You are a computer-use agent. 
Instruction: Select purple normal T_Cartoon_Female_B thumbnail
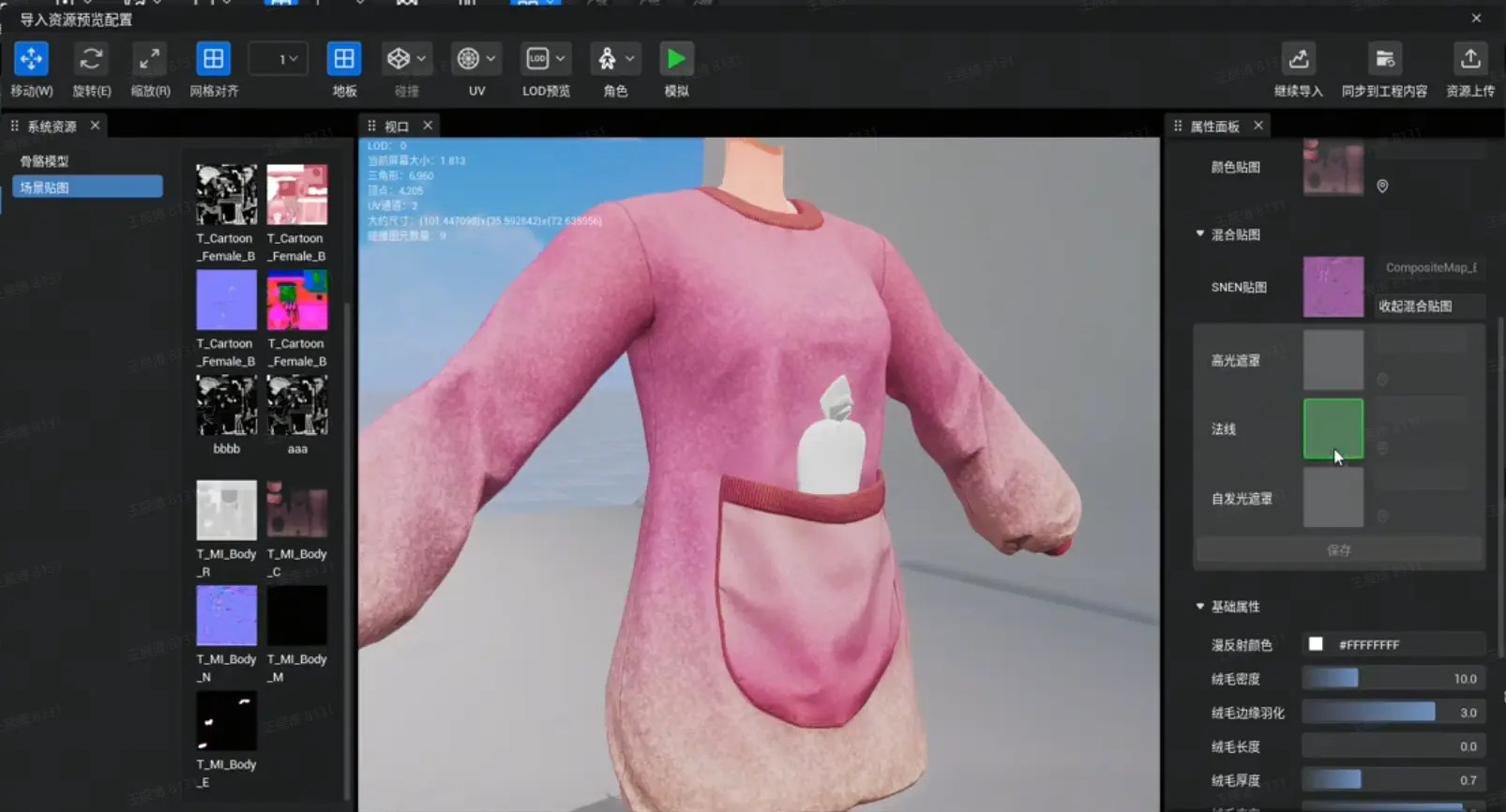click(x=226, y=300)
